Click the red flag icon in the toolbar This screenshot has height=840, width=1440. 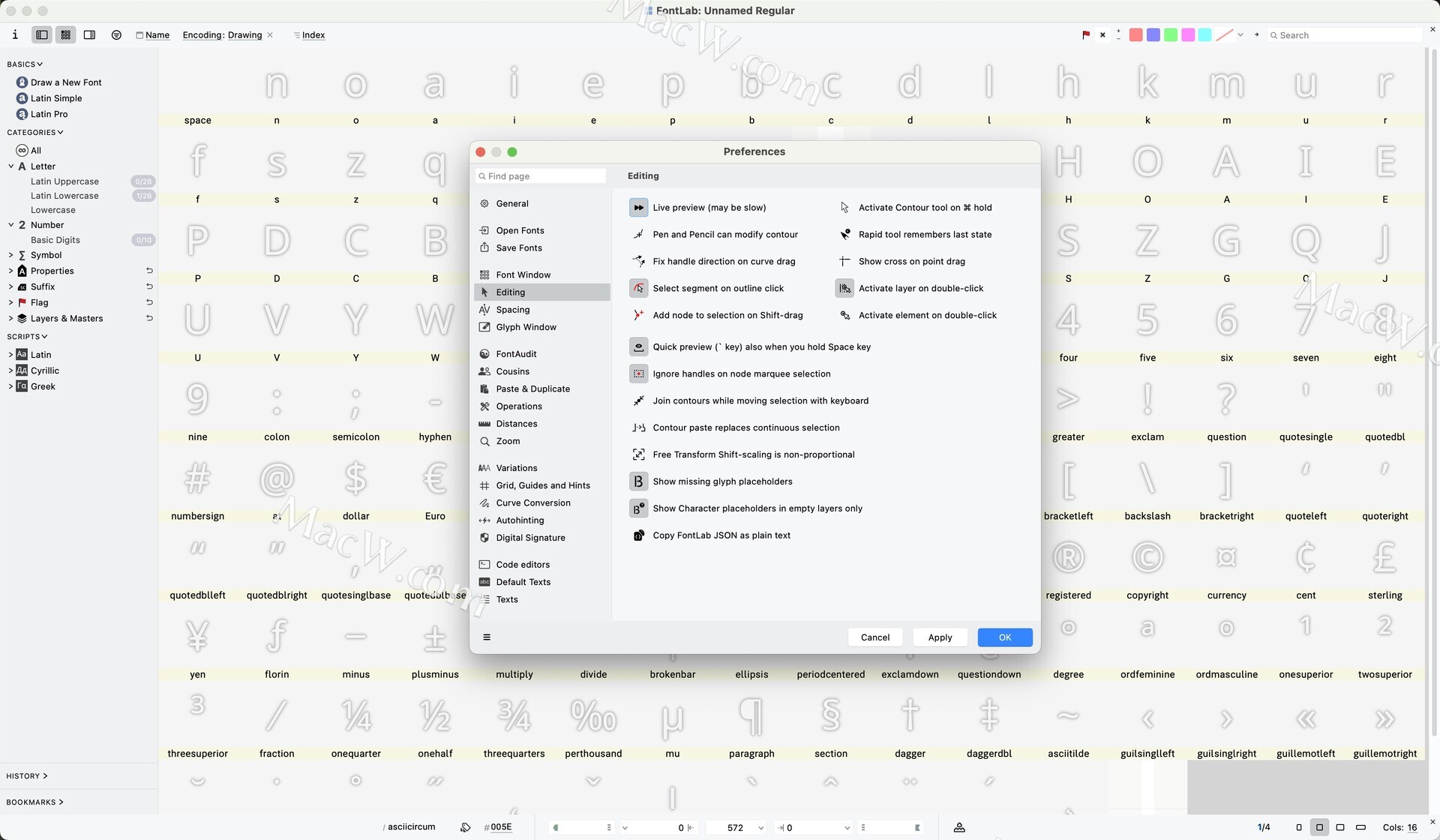tap(1086, 34)
